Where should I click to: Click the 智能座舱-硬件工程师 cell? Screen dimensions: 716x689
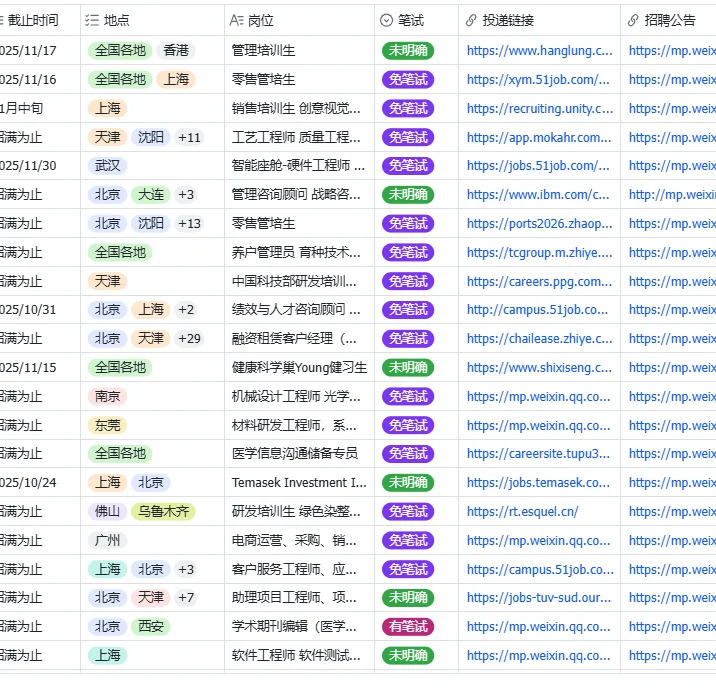[300, 165]
